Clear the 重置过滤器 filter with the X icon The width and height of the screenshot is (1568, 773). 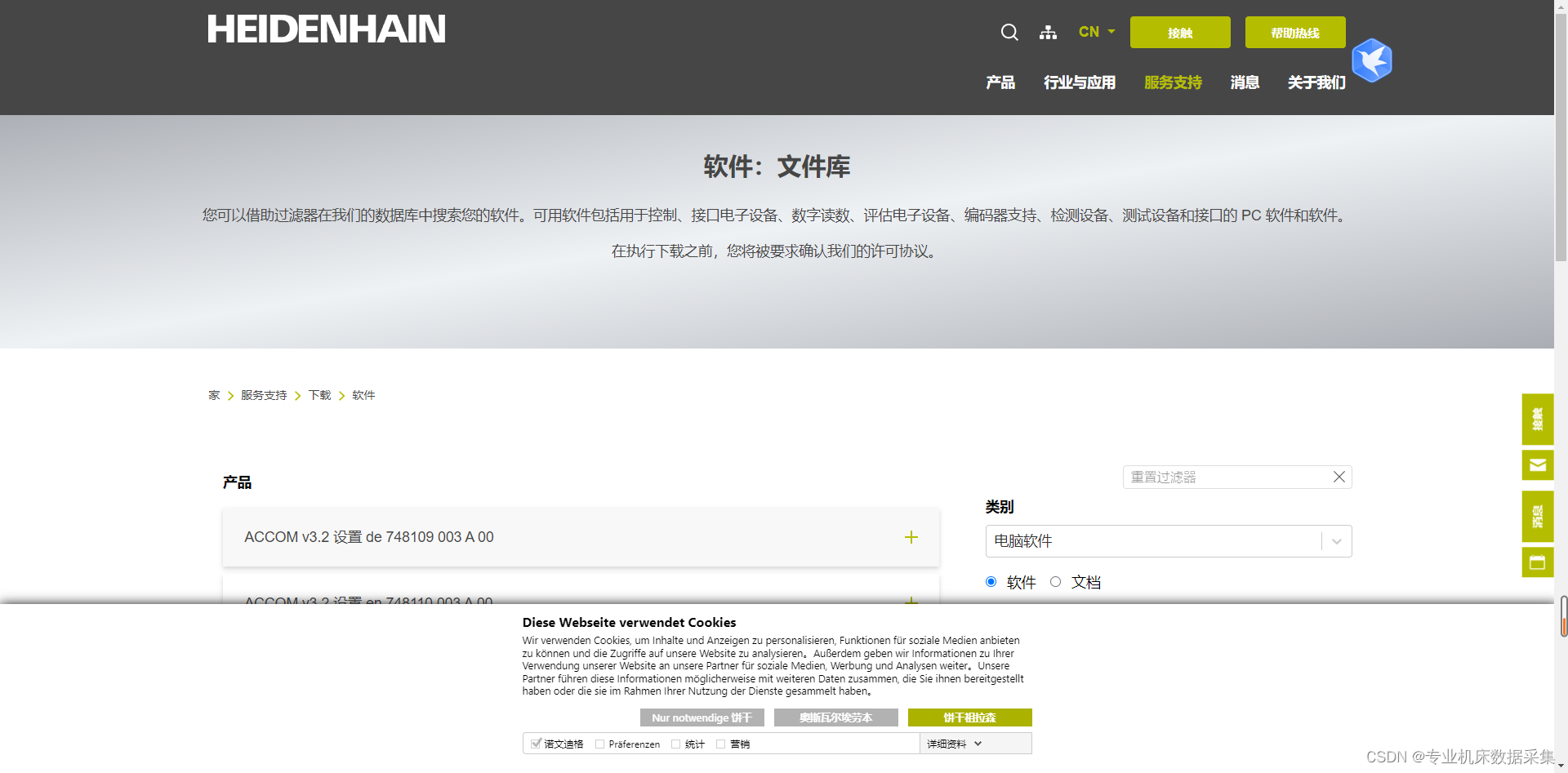[1339, 477]
